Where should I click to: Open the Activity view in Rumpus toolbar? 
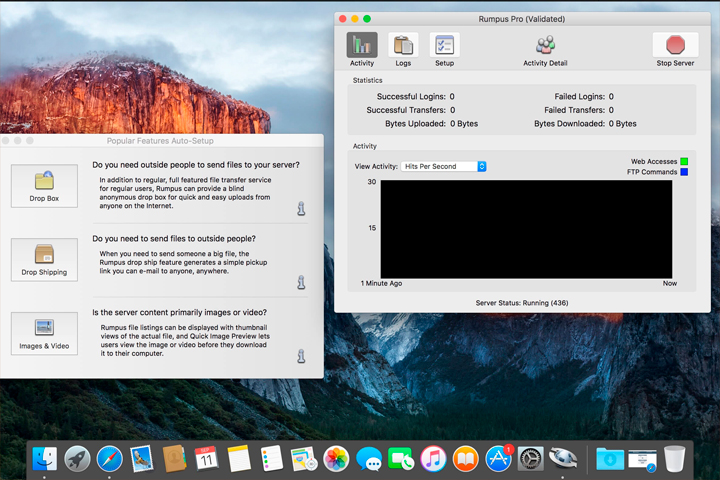click(362, 50)
